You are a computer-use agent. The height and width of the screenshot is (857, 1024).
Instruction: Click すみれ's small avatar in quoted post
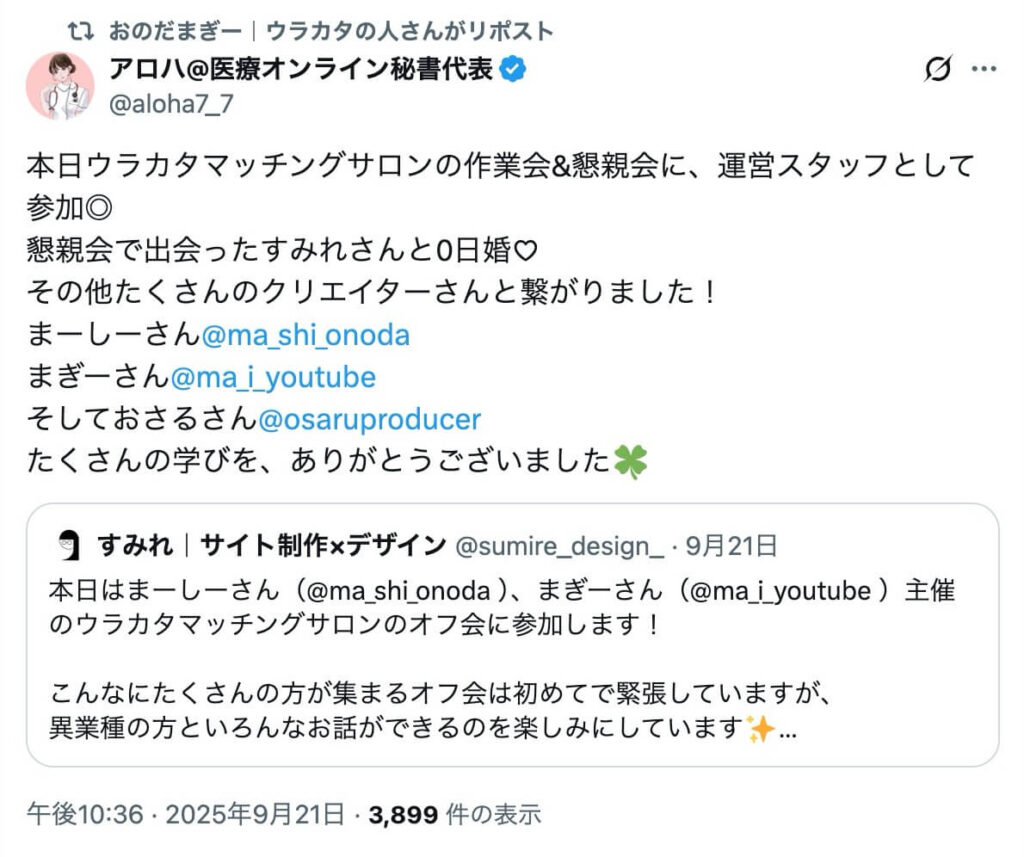point(68,545)
